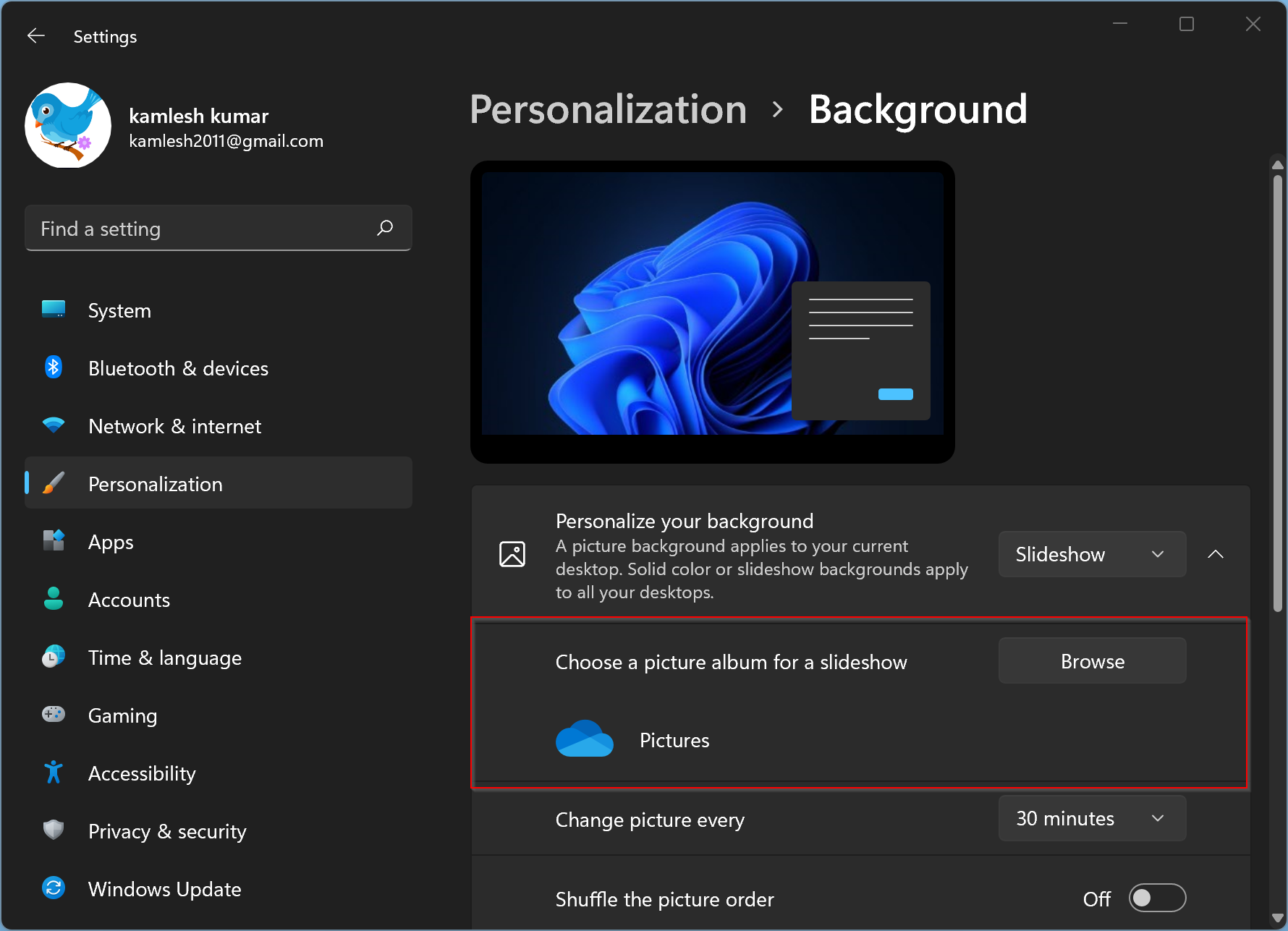The height and width of the screenshot is (931, 1288).
Task: Click the kamlesh2011@gmail.com email text
Action: [x=226, y=141]
